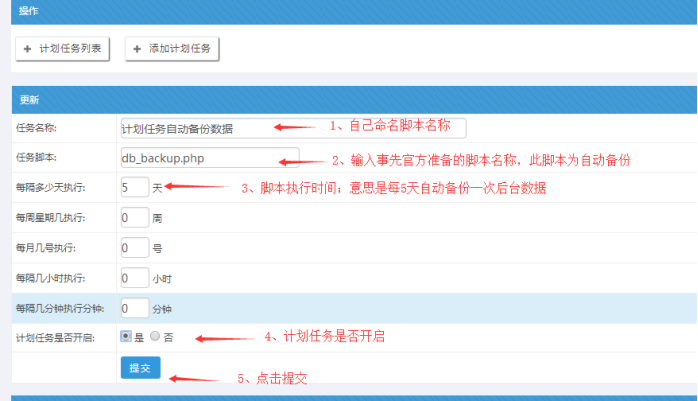This screenshot has height=401, width=698.
Task: Select the 每周星期几执行 input box
Action: pyautogui.click(x=133, y=217)
